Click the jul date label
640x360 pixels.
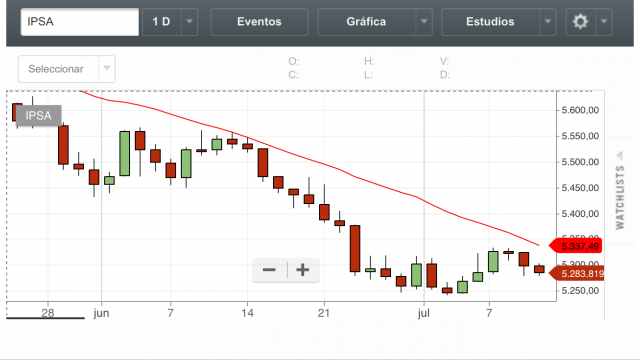[424, 313]
